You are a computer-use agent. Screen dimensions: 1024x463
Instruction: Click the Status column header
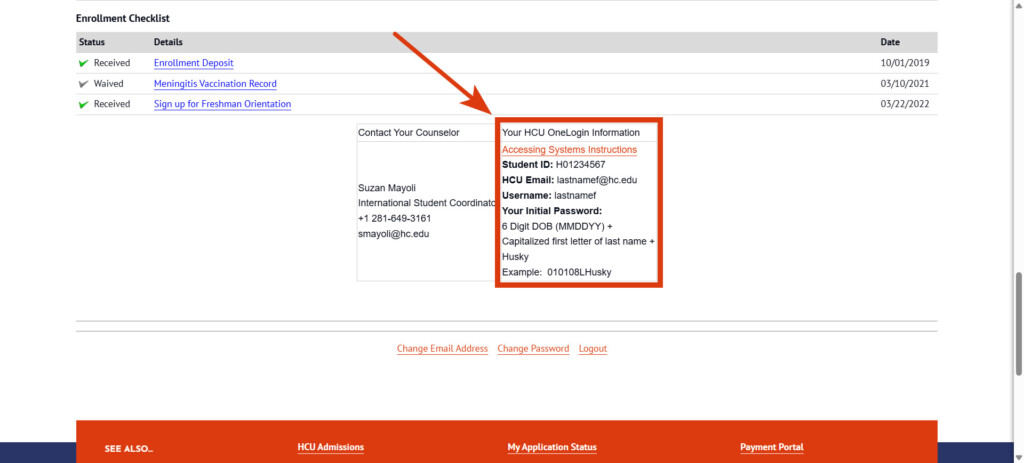click(x=91, y=42)
